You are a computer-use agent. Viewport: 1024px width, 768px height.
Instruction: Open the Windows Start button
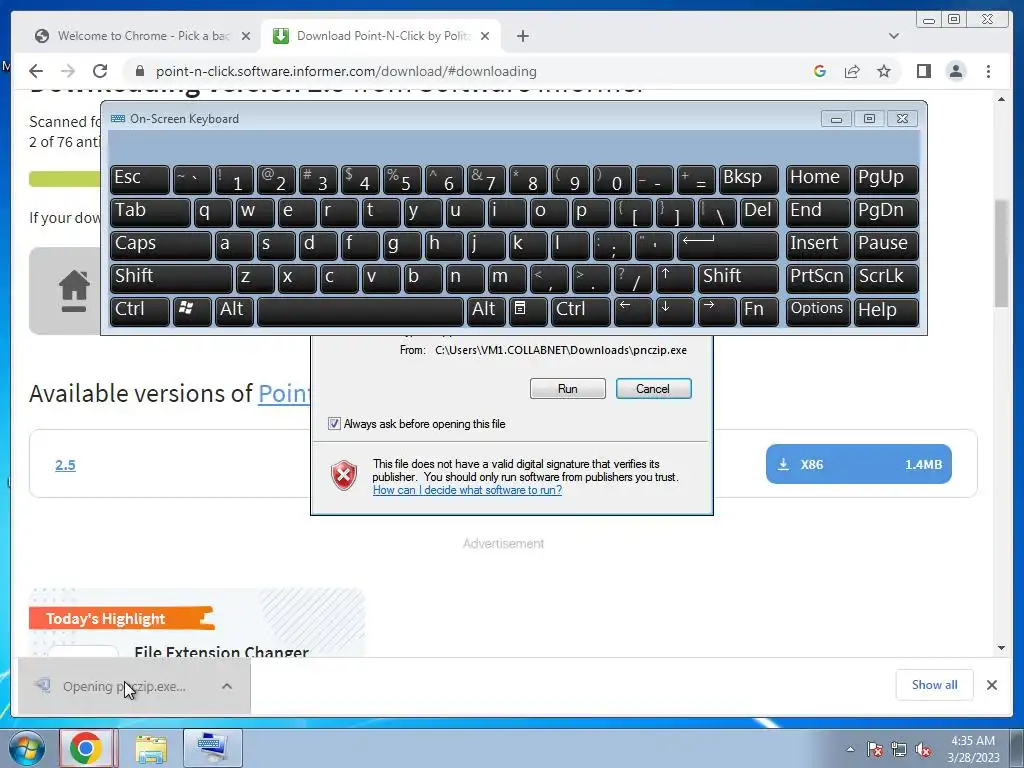click(26, 748)
